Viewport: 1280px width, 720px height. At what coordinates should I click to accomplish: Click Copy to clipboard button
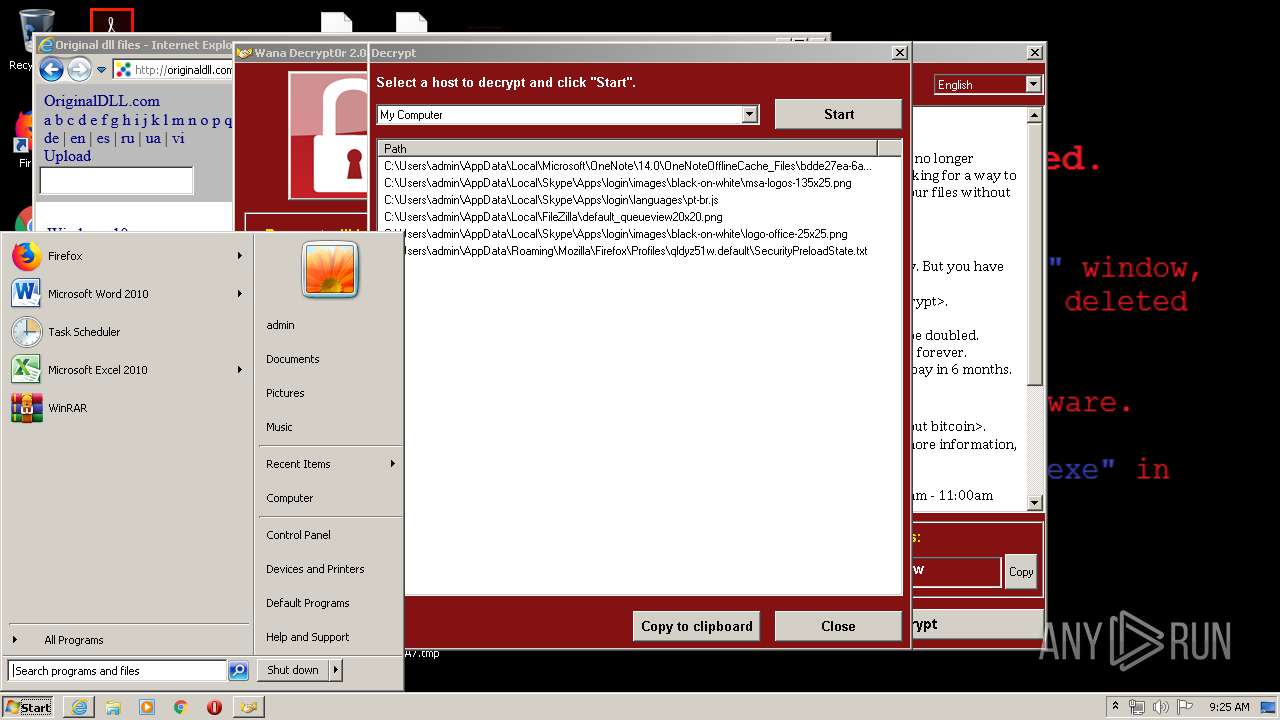click(696, 626)
